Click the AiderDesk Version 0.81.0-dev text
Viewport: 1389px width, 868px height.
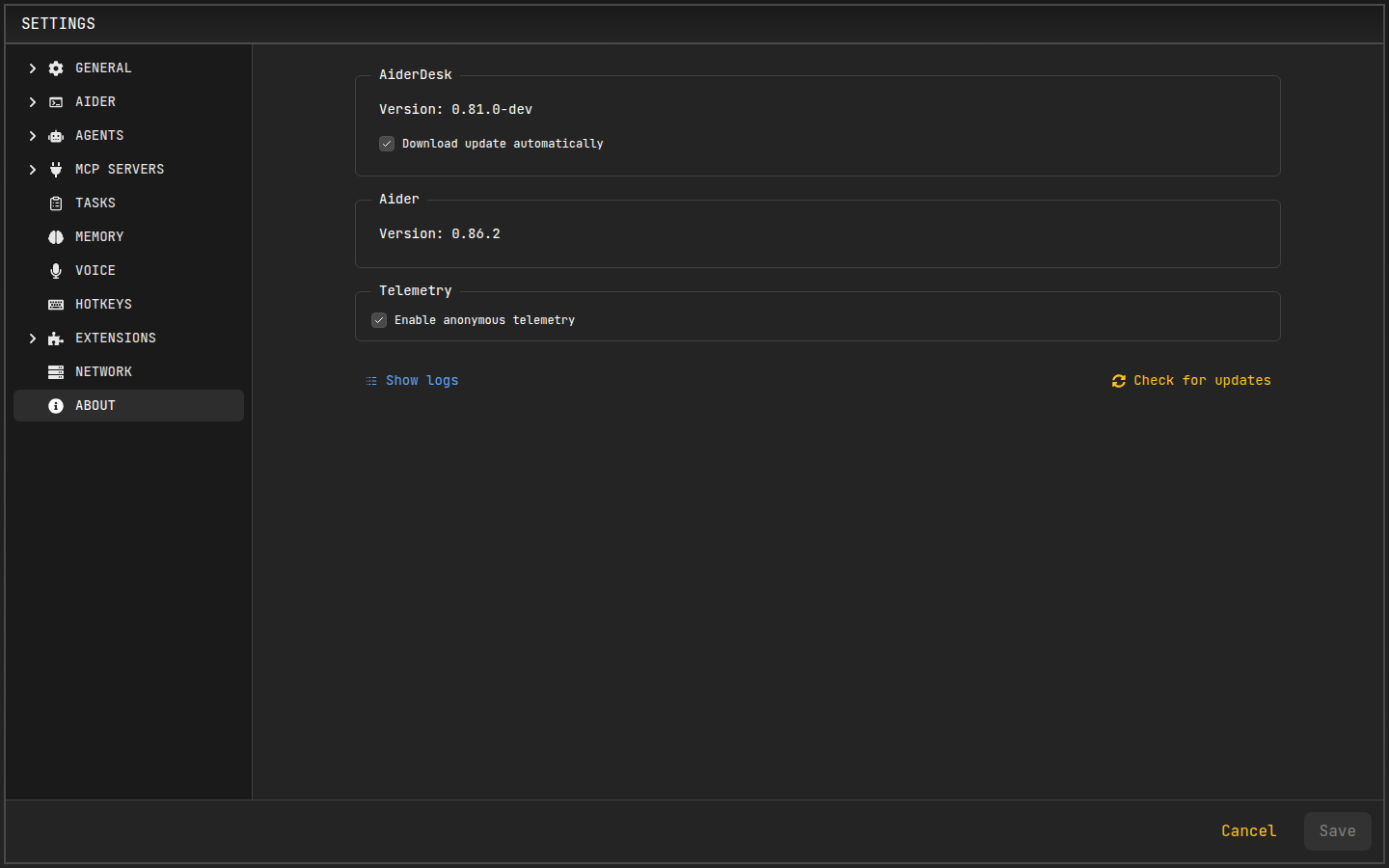455,110
